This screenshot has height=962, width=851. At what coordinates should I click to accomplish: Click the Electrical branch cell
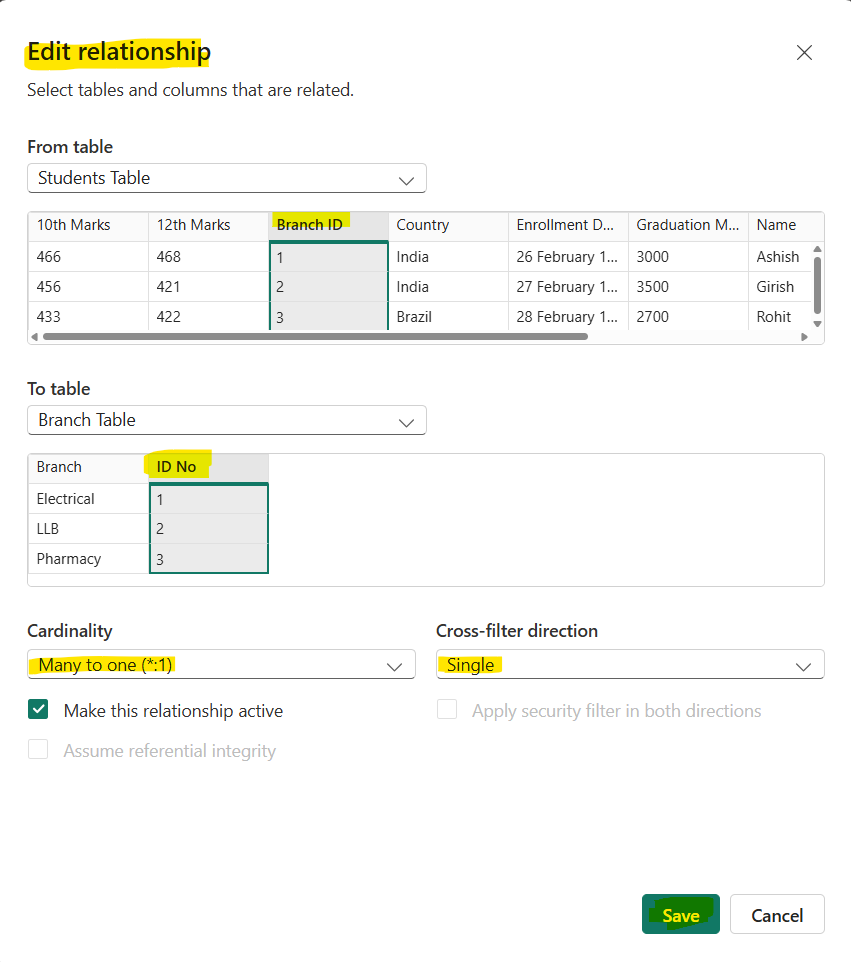tap(65, 498)
